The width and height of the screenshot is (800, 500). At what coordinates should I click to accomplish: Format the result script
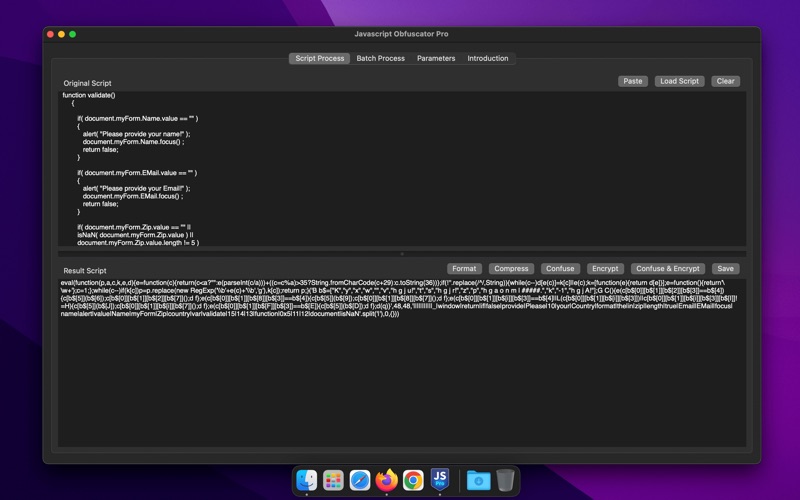(464, 268)
